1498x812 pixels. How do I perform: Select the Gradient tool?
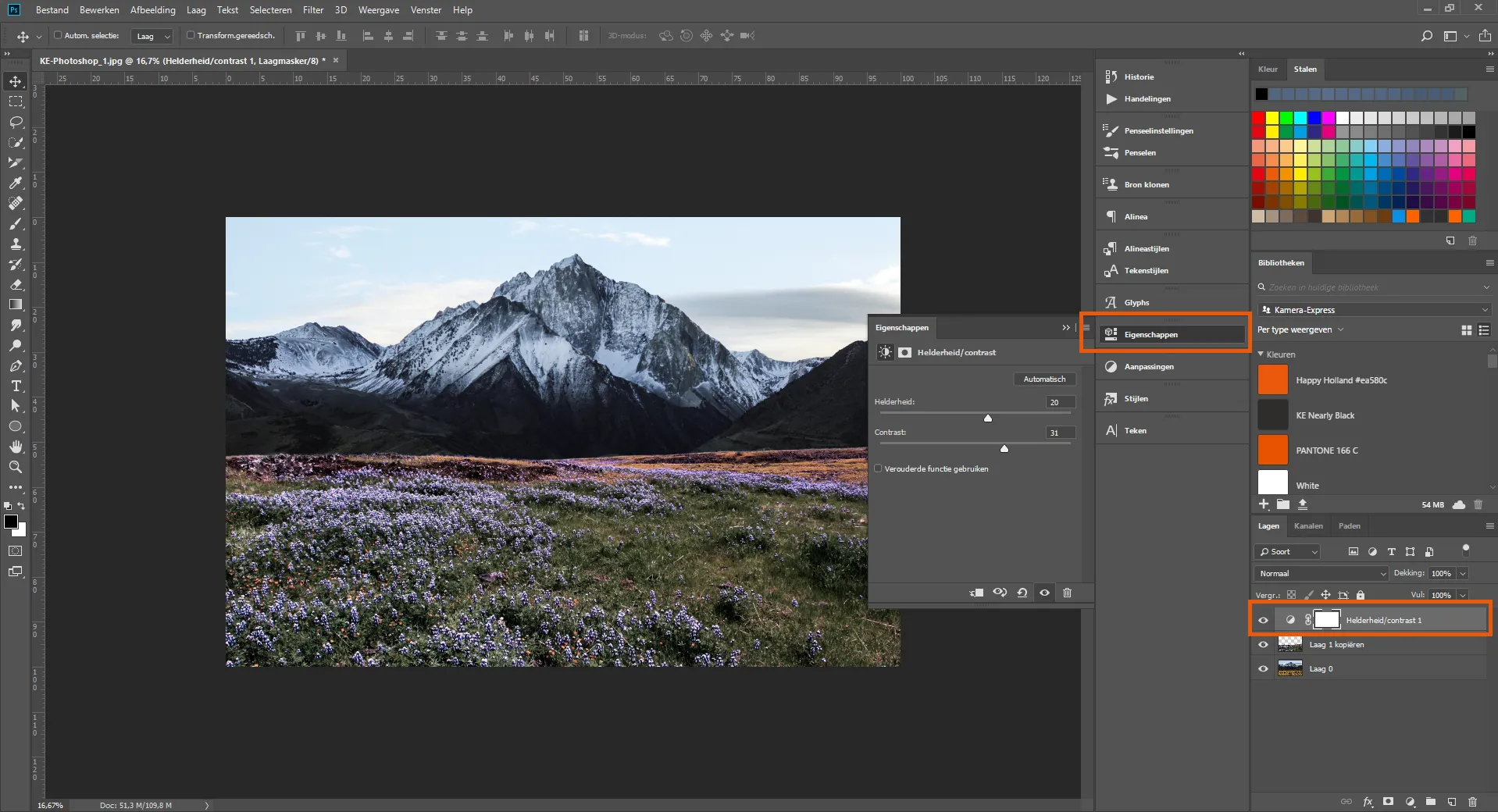tap(16, 304)
